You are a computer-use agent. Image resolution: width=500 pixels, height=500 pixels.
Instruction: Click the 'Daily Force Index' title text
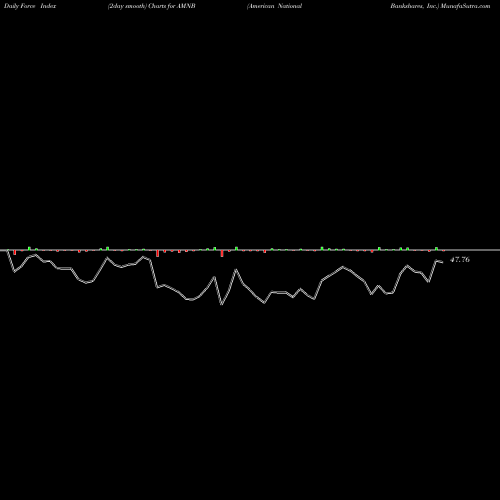[x=30, y=6]
